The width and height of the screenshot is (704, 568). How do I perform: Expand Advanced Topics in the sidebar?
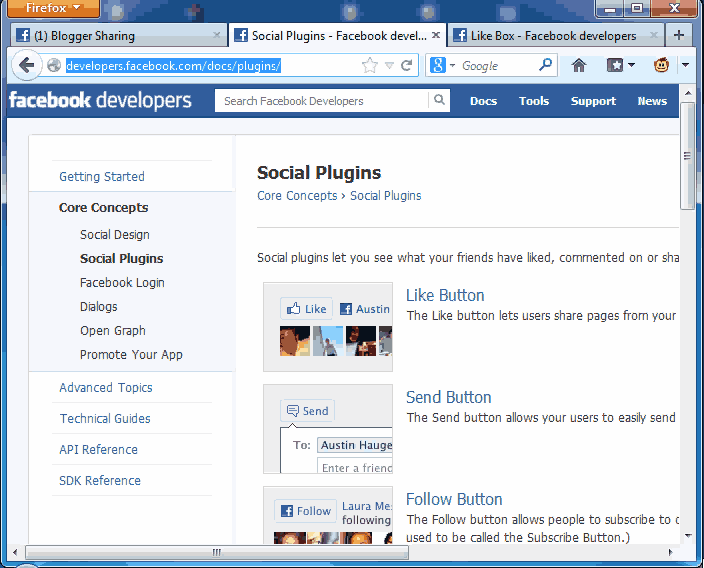[106, 387]
